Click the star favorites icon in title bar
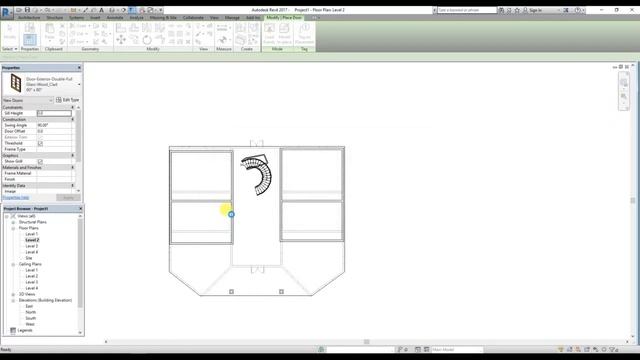 click(x=517, y=10)
